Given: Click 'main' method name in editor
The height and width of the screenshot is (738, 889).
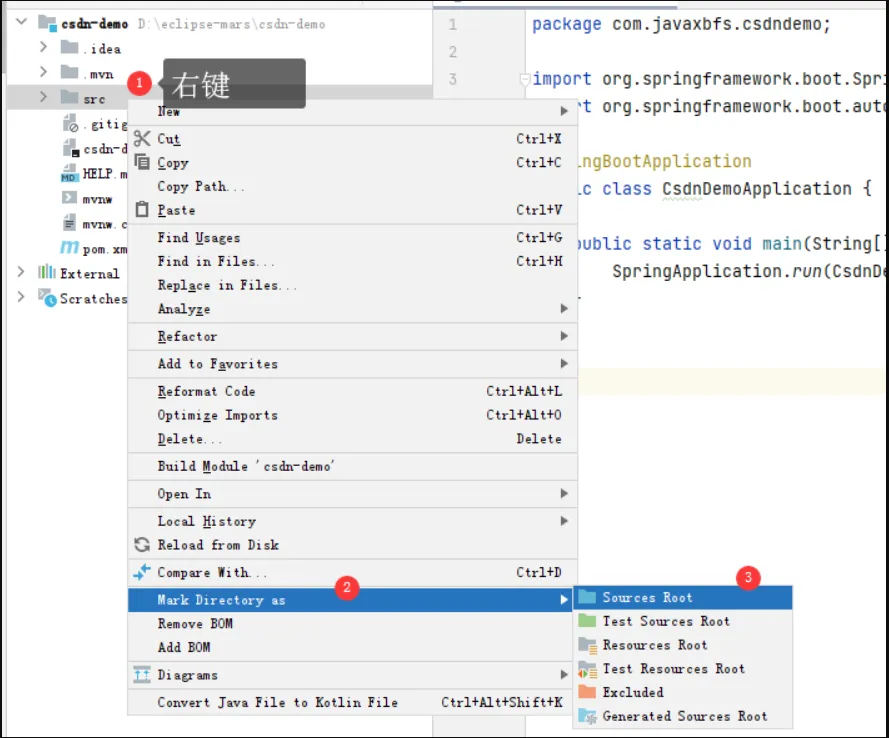Looking at the screenshot, I should 782,244.
